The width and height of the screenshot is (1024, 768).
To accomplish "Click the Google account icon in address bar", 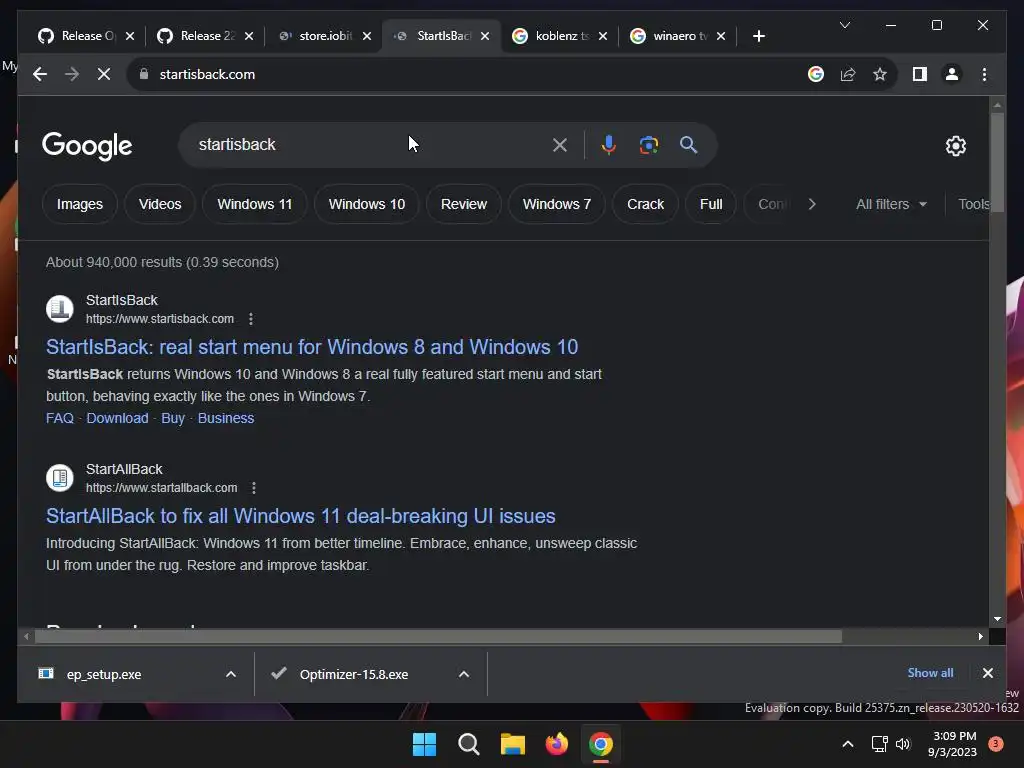I will click(816, 74).
